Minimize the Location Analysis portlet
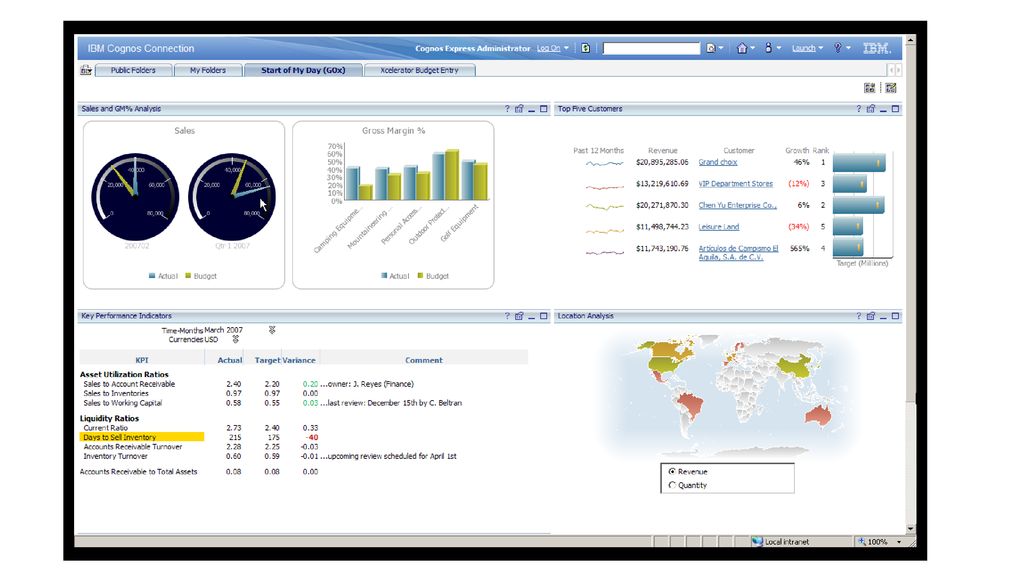The height and width of the screenshot is (576, 1024). coord(883,317)
